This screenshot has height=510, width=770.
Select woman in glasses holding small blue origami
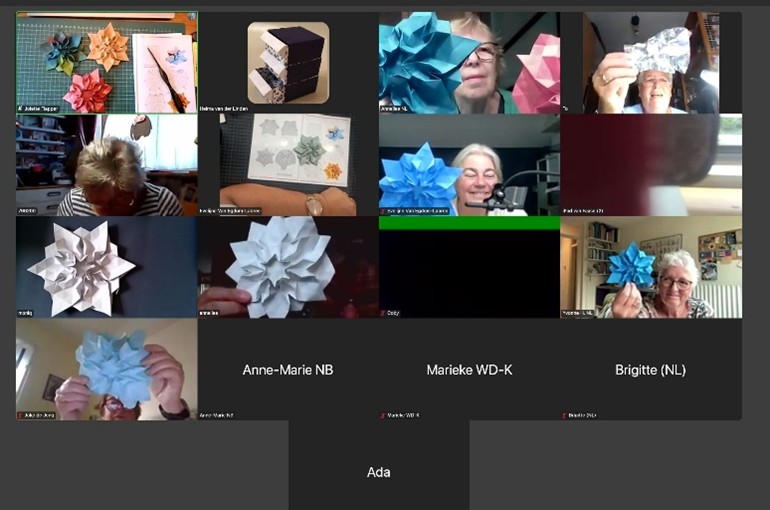point(651,267)
